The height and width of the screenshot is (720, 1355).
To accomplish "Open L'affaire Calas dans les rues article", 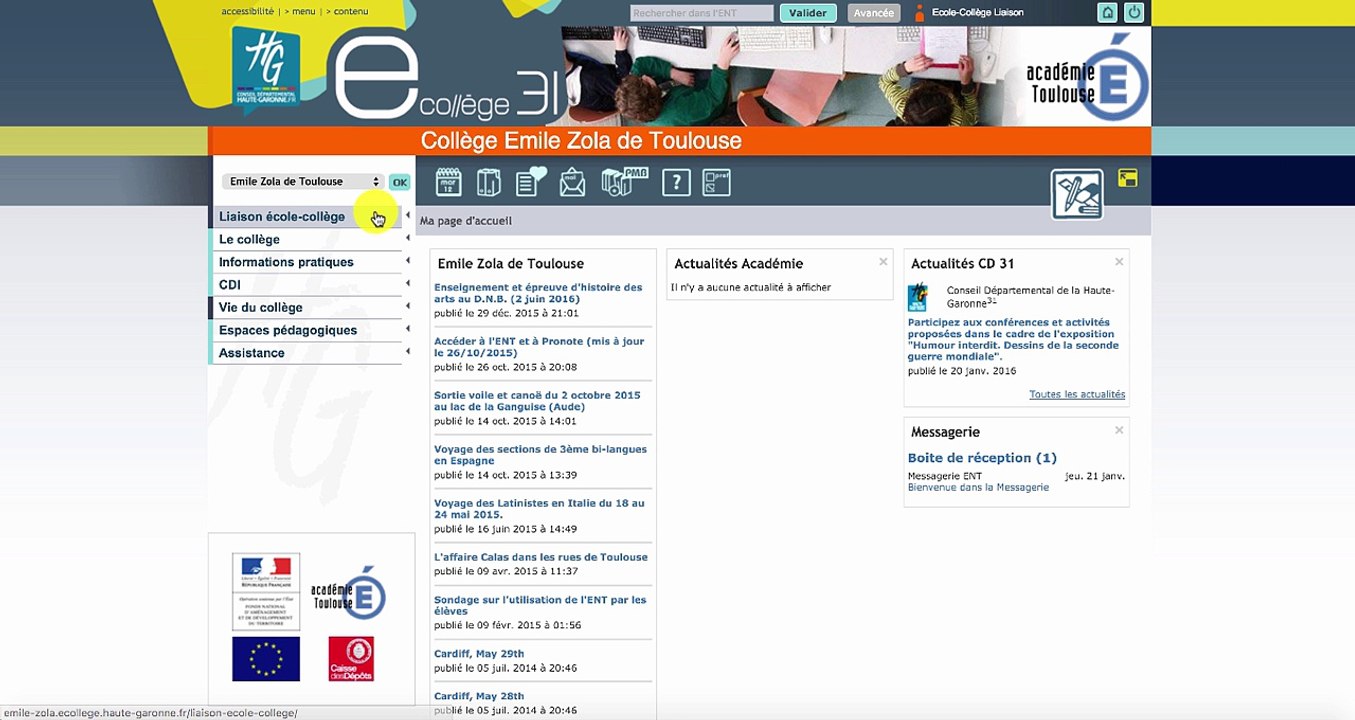I will [x=541, y=557].
